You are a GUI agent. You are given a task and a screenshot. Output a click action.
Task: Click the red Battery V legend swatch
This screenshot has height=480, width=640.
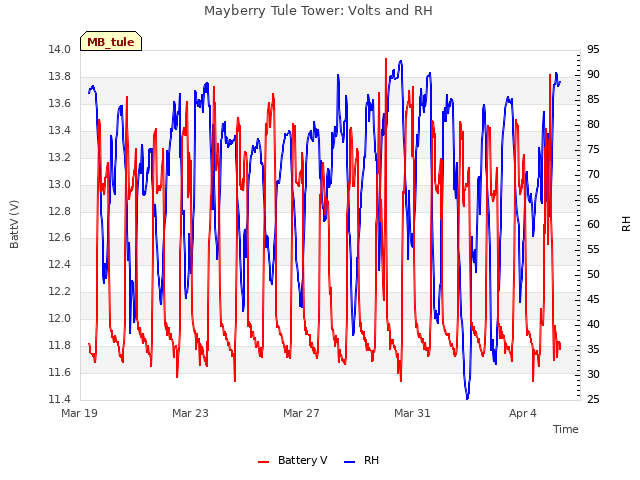click(264, 462)
